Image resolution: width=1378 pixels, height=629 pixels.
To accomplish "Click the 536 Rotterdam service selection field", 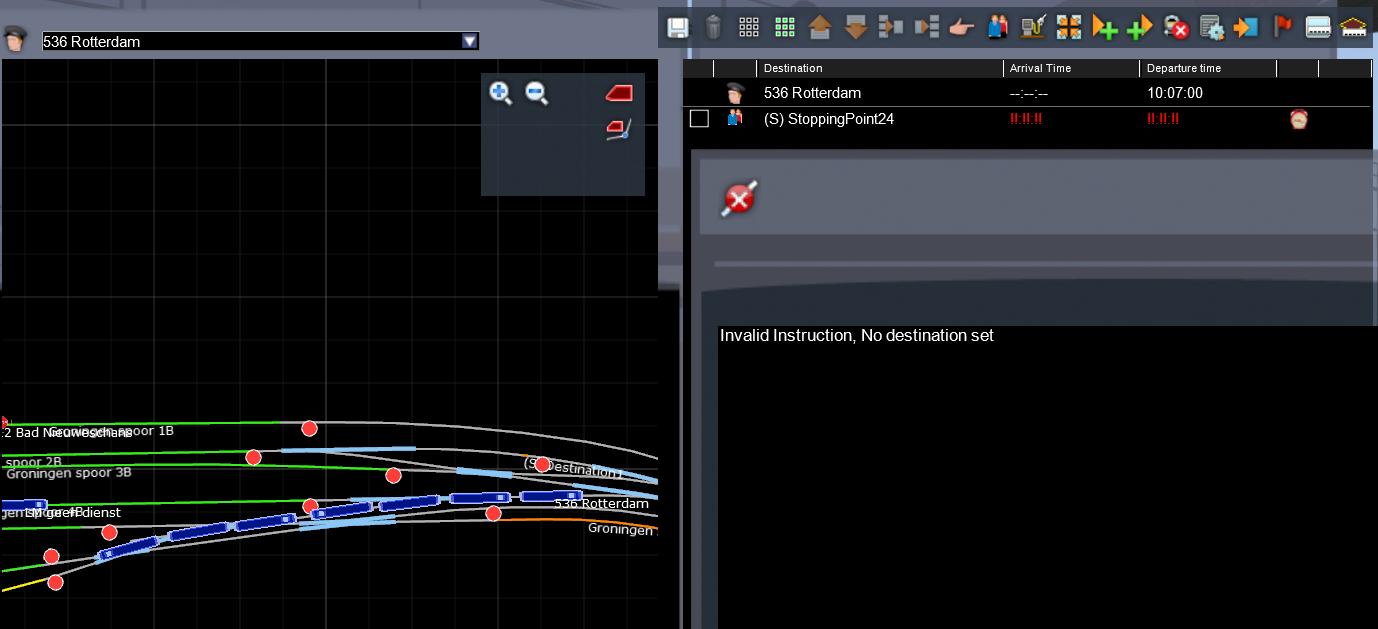I will point(260,41).
